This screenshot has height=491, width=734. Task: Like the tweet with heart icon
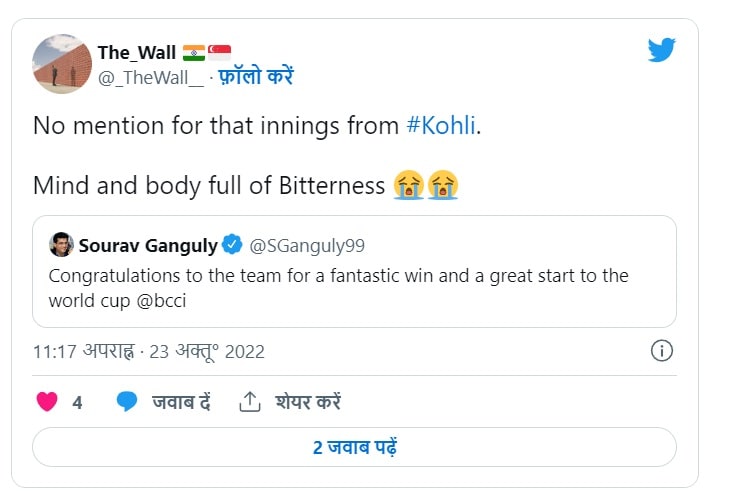tap(47, 402)
